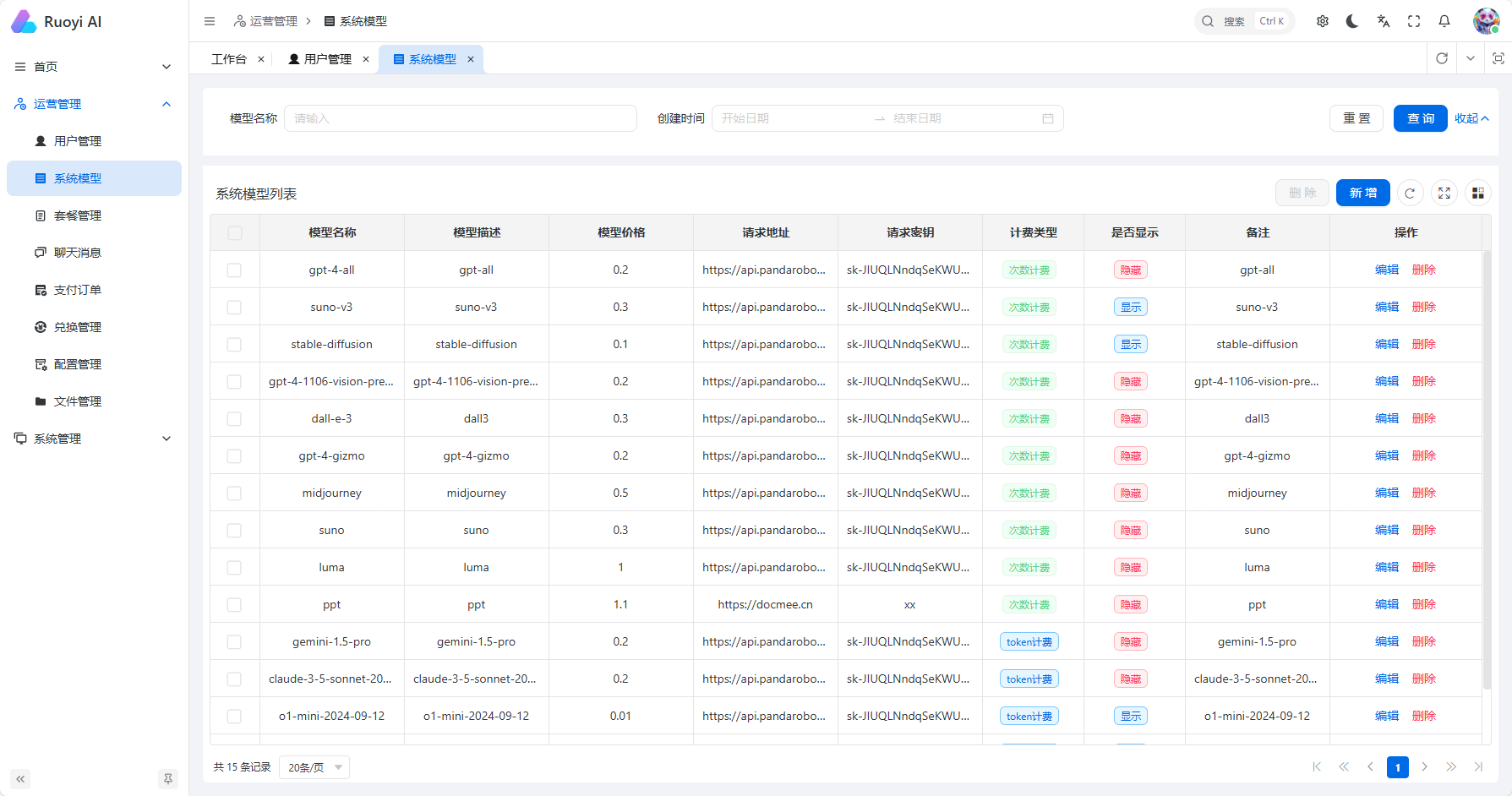
Task: Toggle the select-all checkbox in table header
Action: click(234, 233)
